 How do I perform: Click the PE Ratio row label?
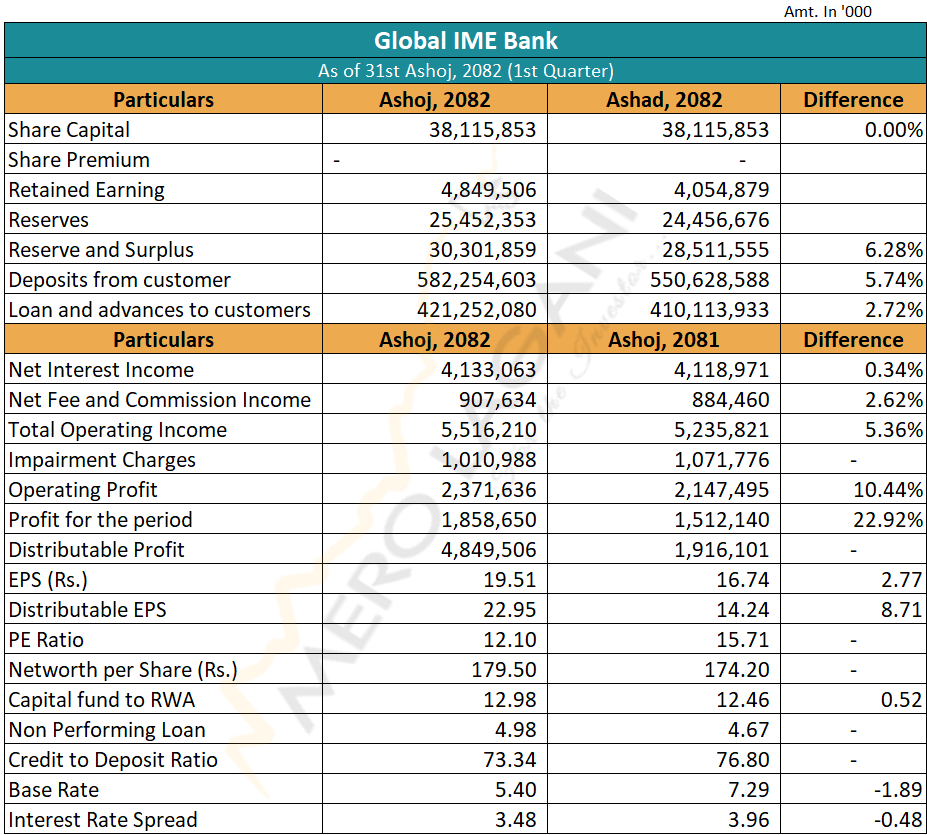(46, 640)
